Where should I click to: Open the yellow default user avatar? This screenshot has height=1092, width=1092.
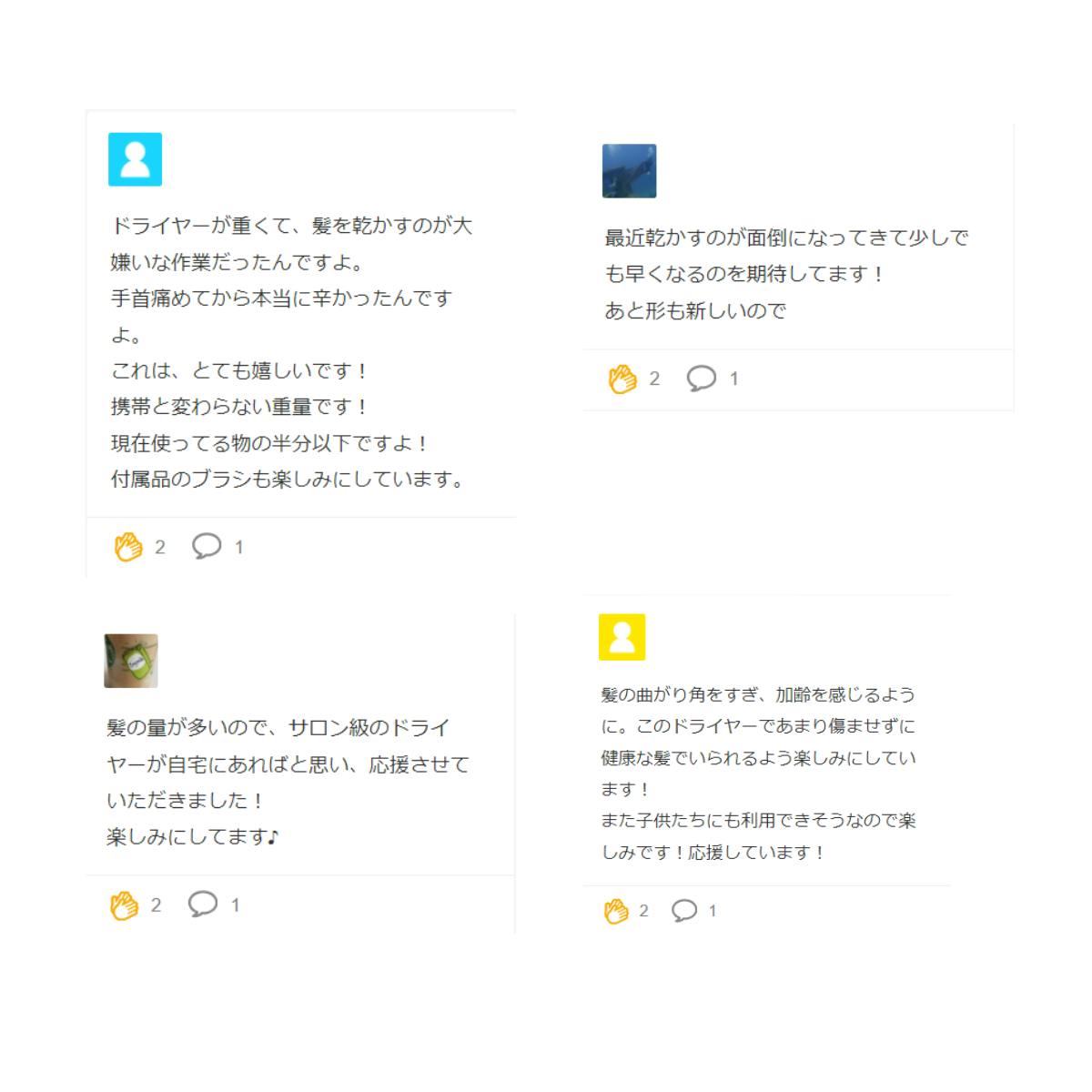622,637
